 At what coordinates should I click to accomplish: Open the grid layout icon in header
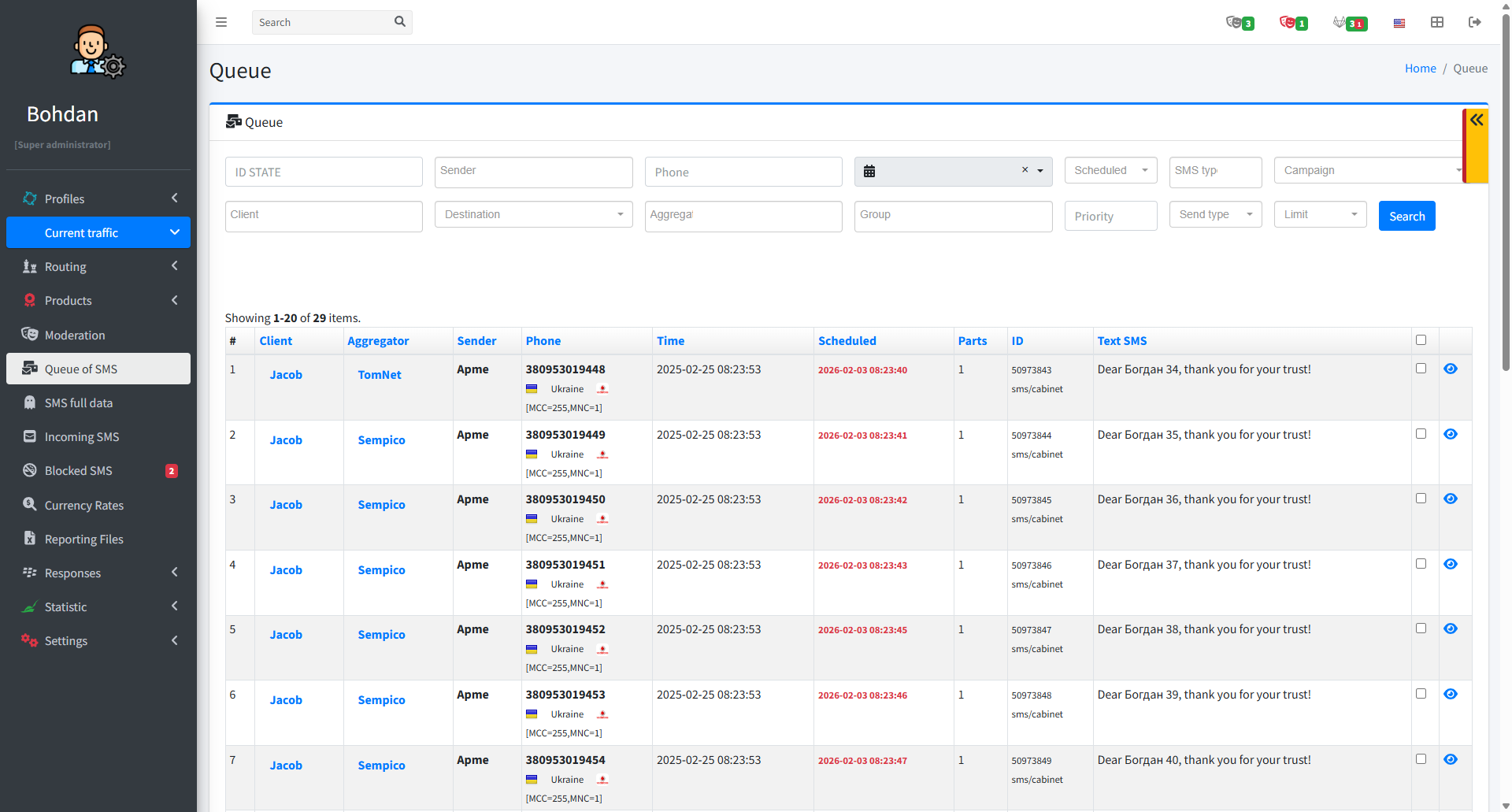point(1437,22)
